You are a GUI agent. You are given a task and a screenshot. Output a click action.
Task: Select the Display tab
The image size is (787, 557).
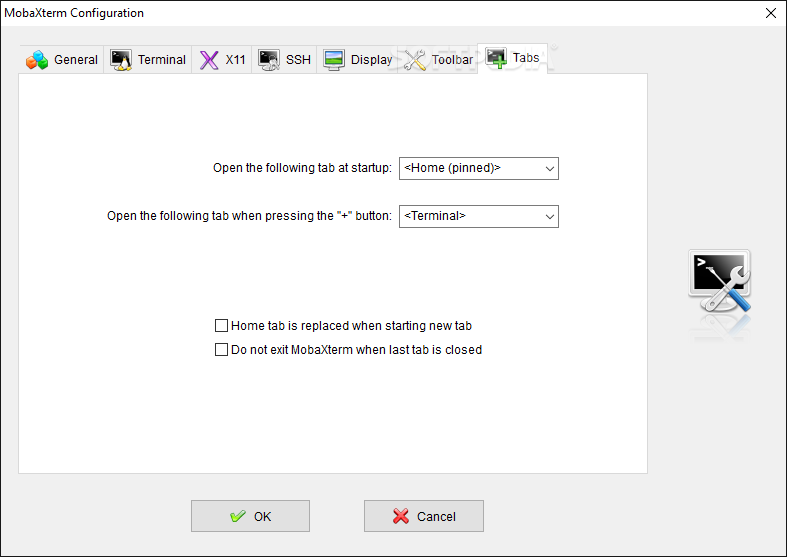tap(357, 60)
